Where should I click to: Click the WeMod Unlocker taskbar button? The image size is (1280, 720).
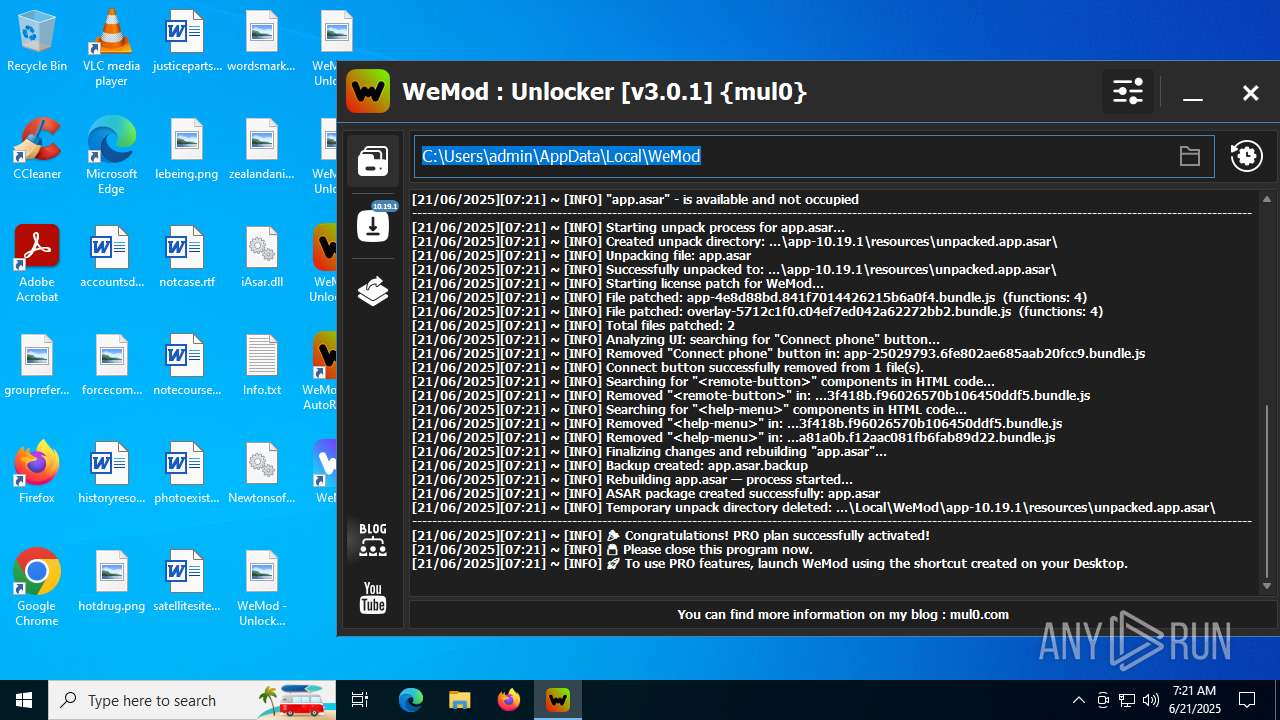pyautogui.click(x=557, y=700)
